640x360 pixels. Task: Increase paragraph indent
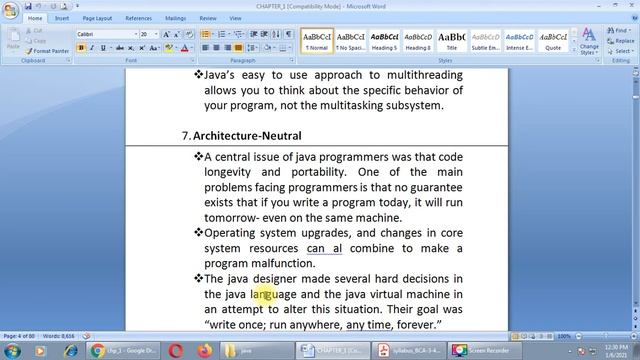coord(264,34)
